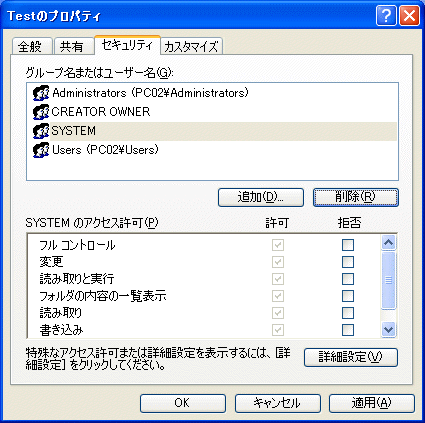Screen dimensions: 425x423
Task: Select the SYSTEM group icon
Action: (x=41, y=131)
